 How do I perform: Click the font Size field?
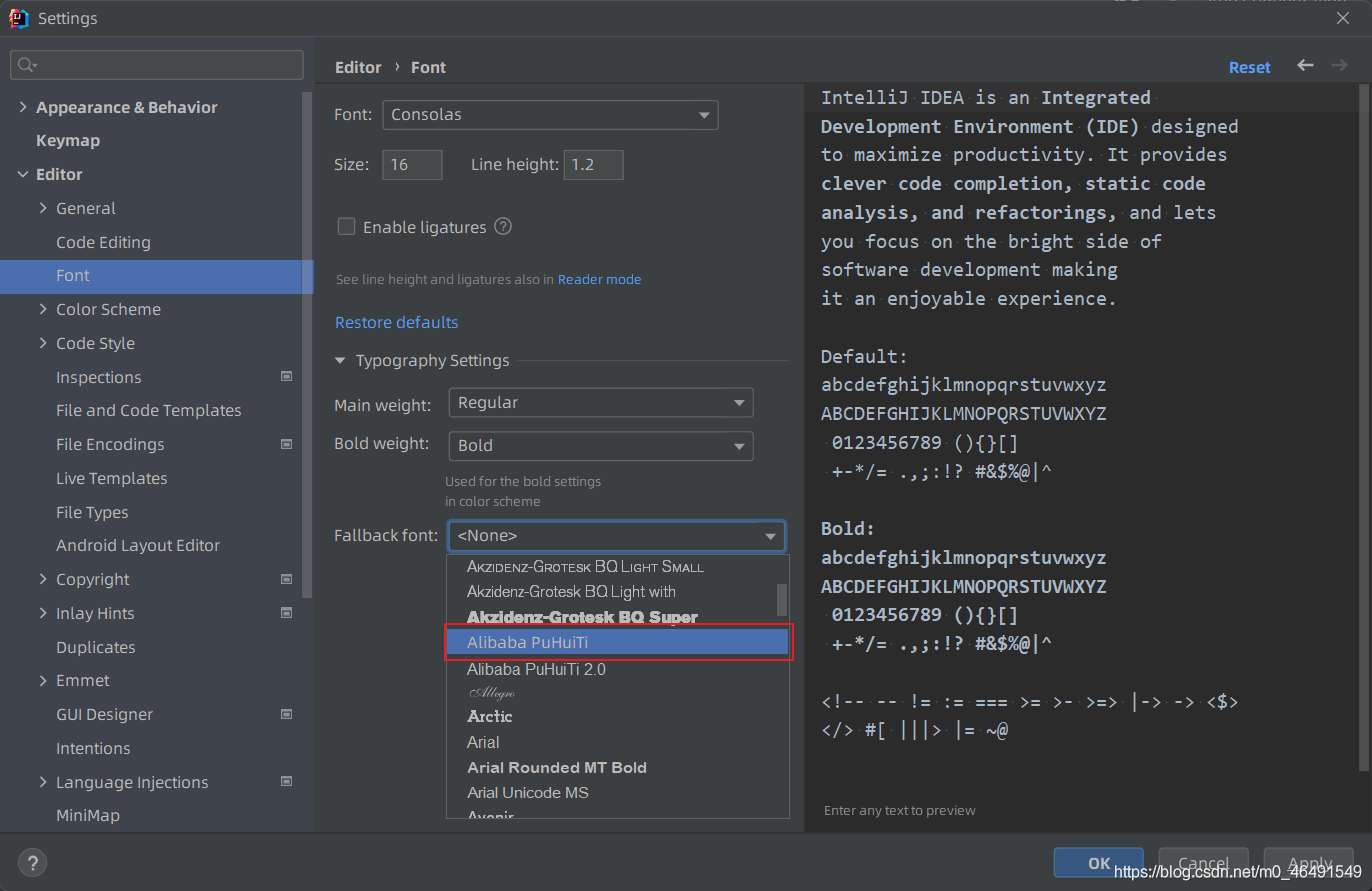(x=412, y=164)
